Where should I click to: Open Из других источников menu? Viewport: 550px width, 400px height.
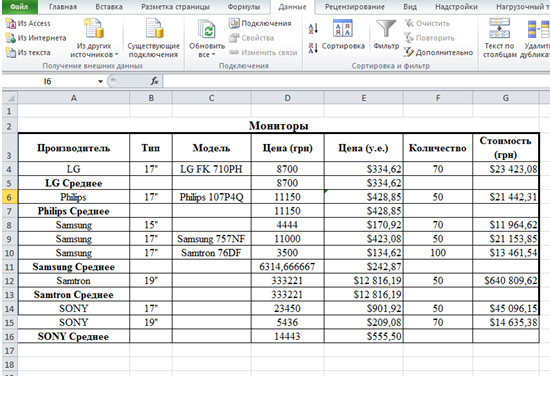pyautogui.click(x=94, y=38)
